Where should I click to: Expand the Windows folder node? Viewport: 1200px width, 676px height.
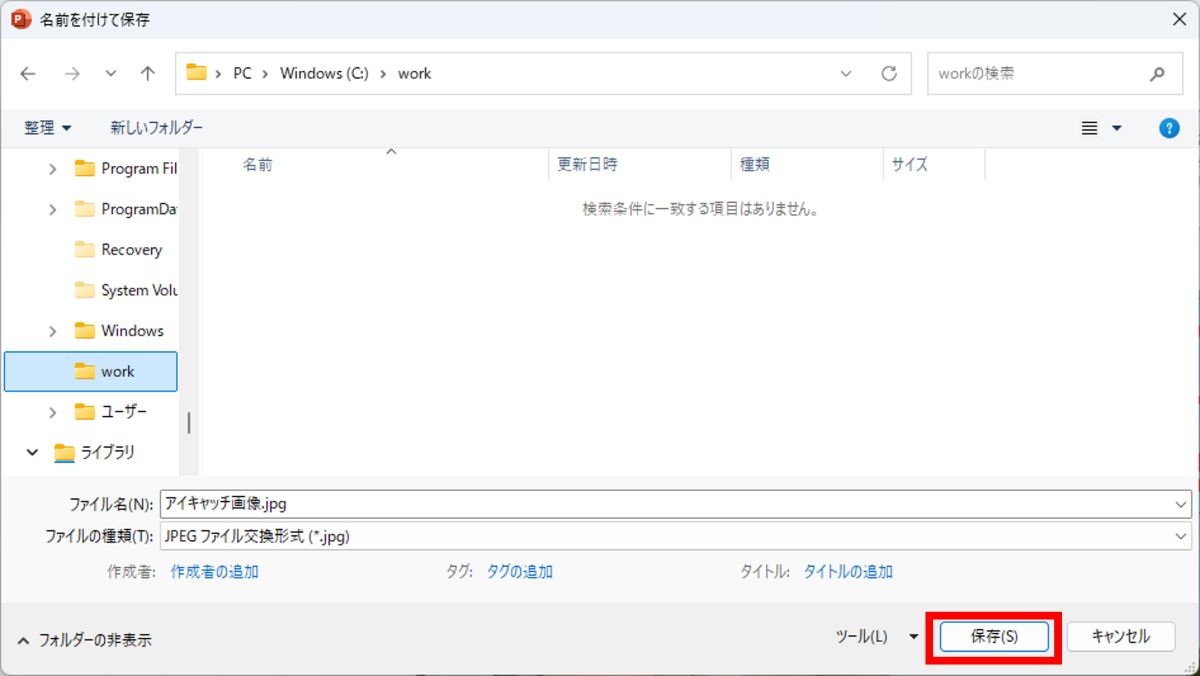coord(53,331)
